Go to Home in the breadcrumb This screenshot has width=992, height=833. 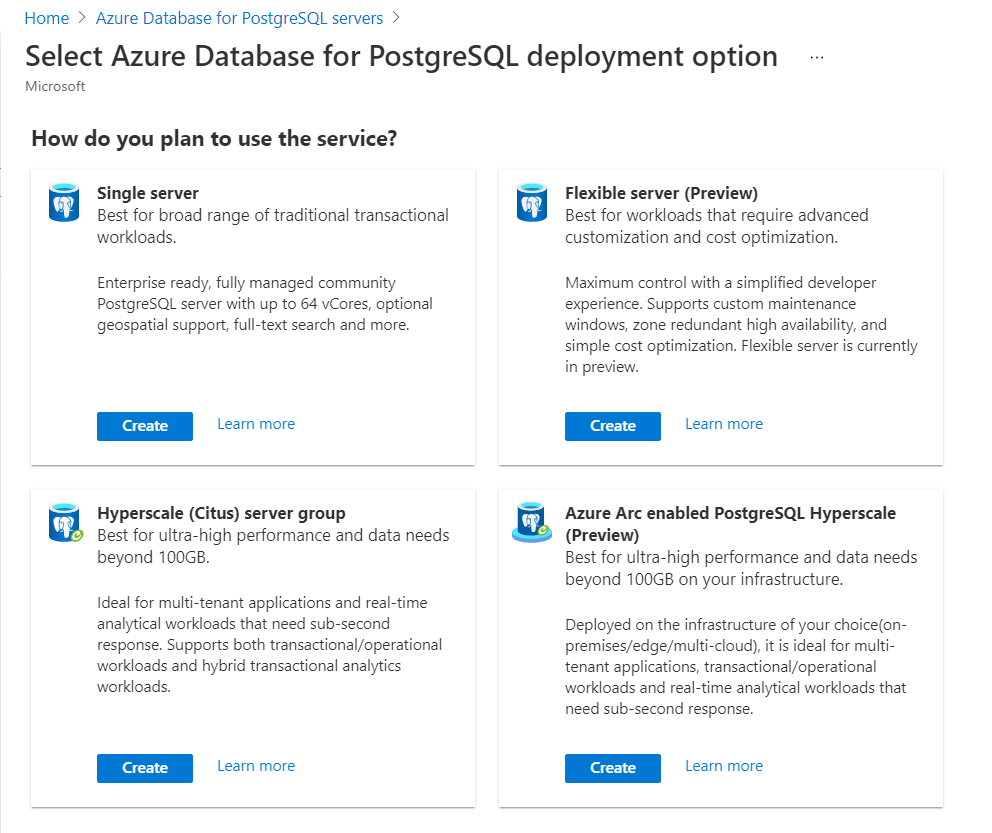[x=47, y=18]
